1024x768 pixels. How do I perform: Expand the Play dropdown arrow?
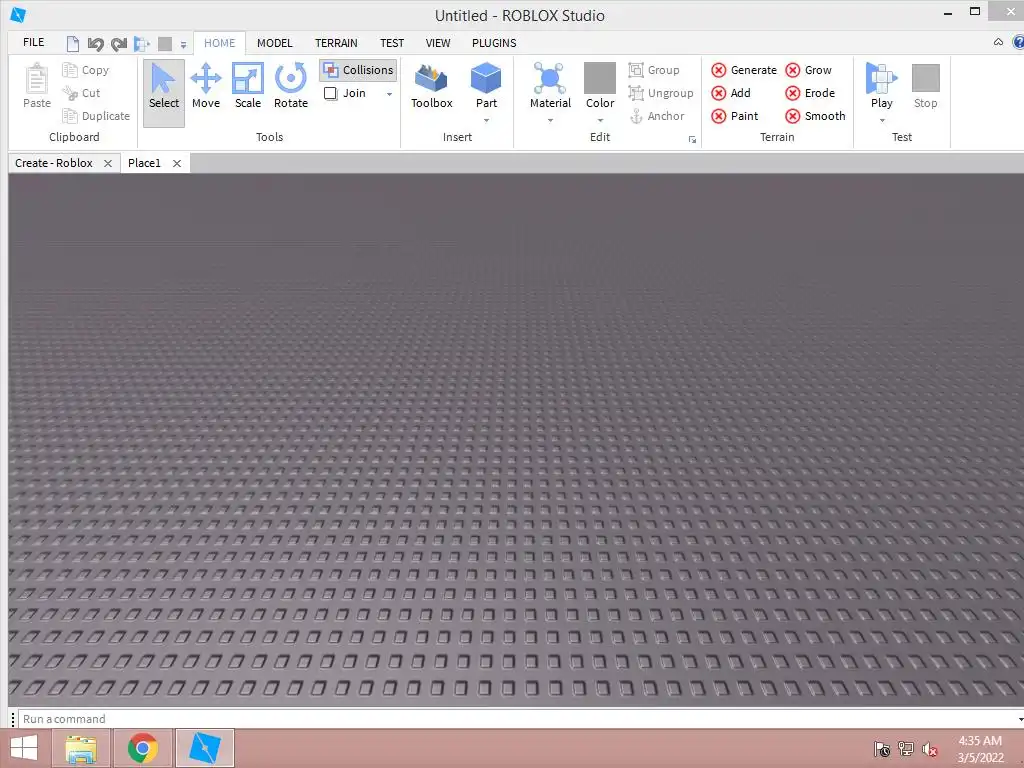pyautogui.click(x=882, y=120)
